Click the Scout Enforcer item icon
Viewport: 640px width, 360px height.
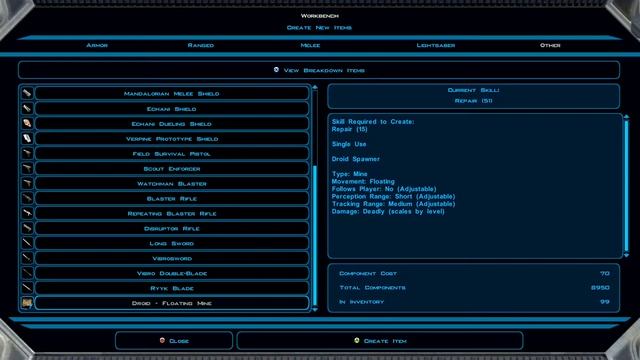pyautogui.click(x=27, y=168)
